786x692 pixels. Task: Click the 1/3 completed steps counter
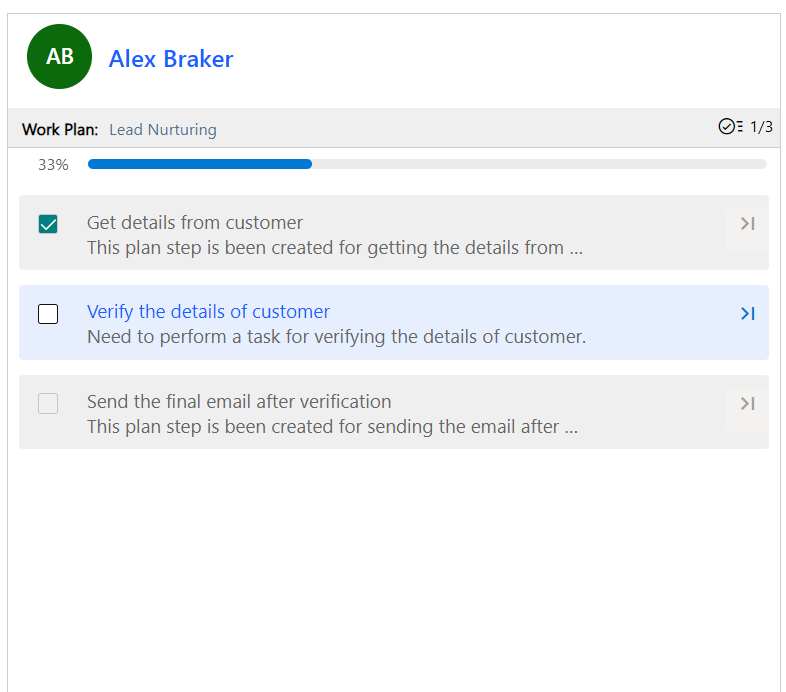point(761,127)
